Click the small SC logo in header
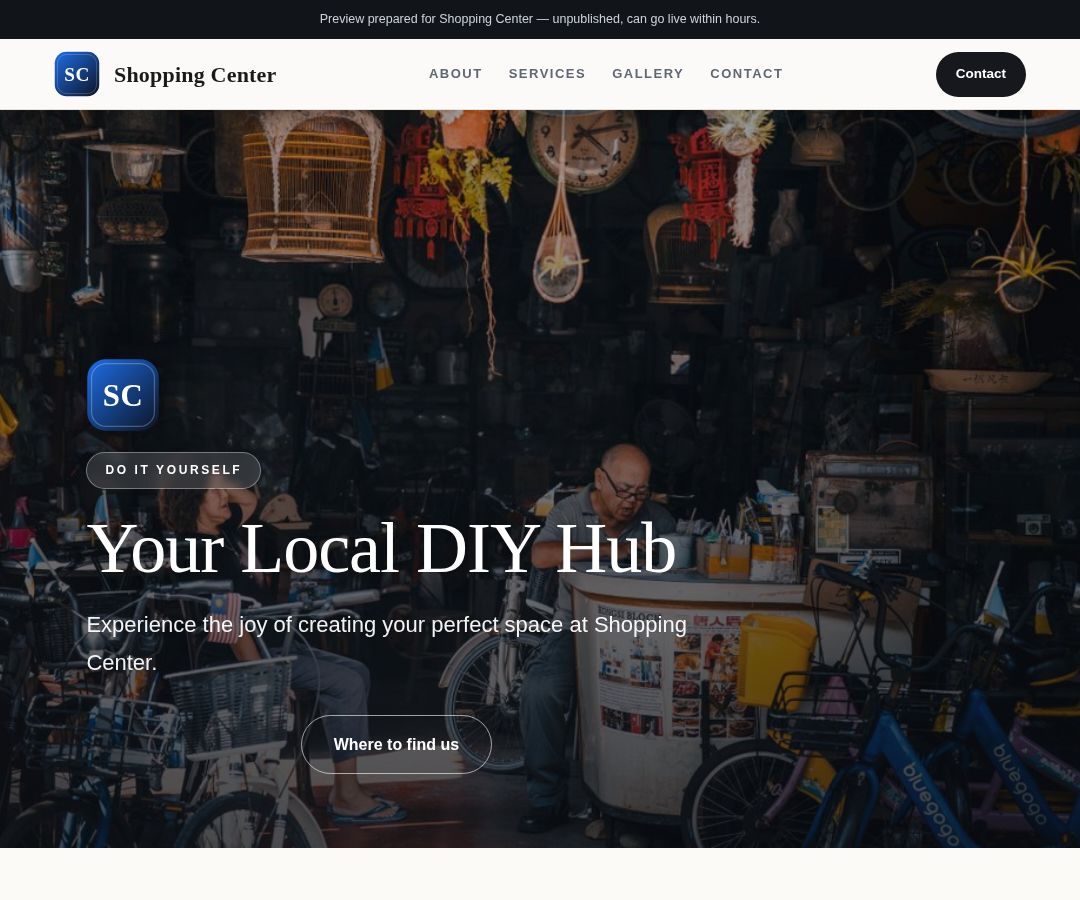Screen dimensions: 1080x900 (x=76, y=74)
